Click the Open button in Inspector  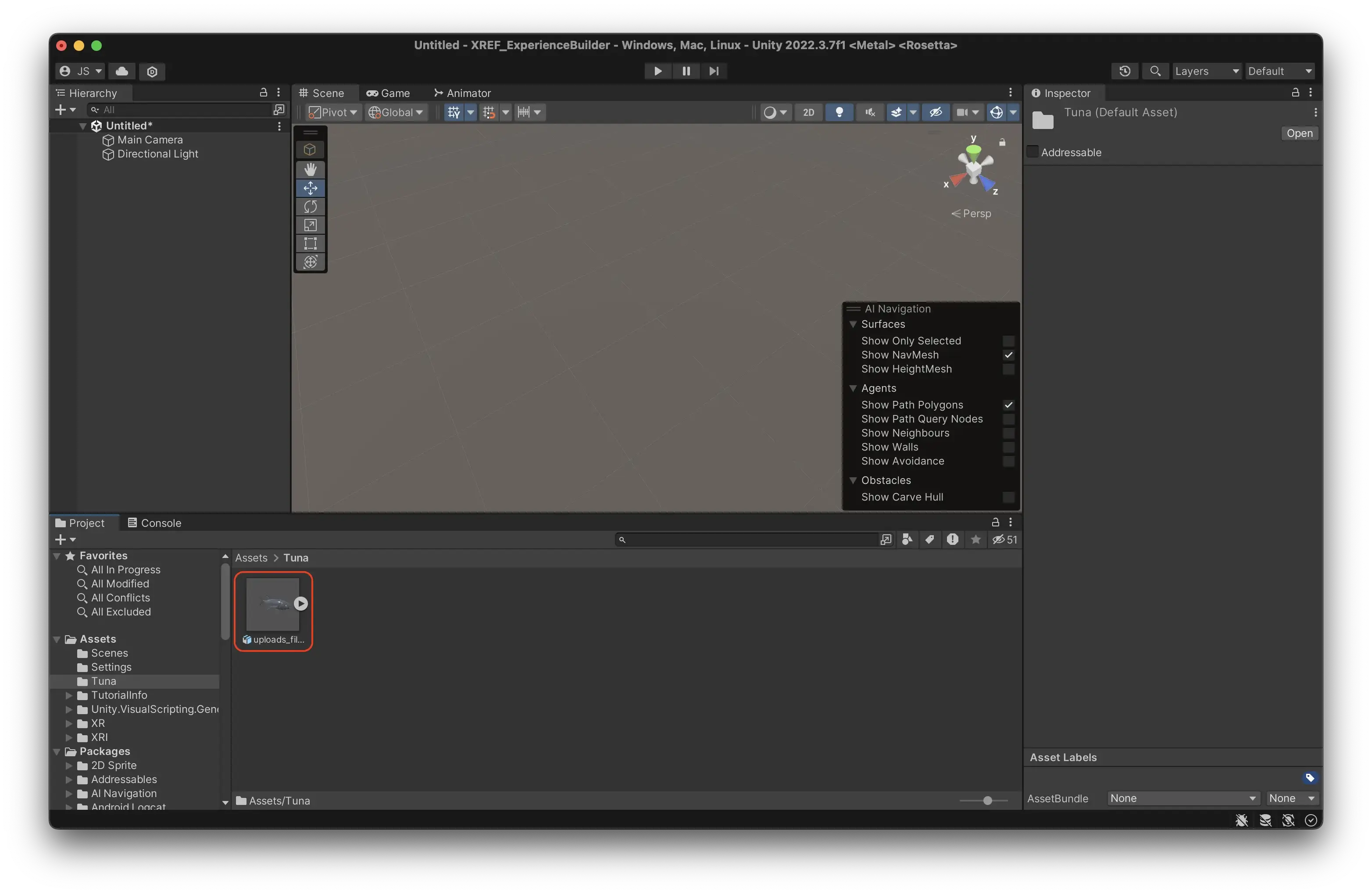(1299, 134)
